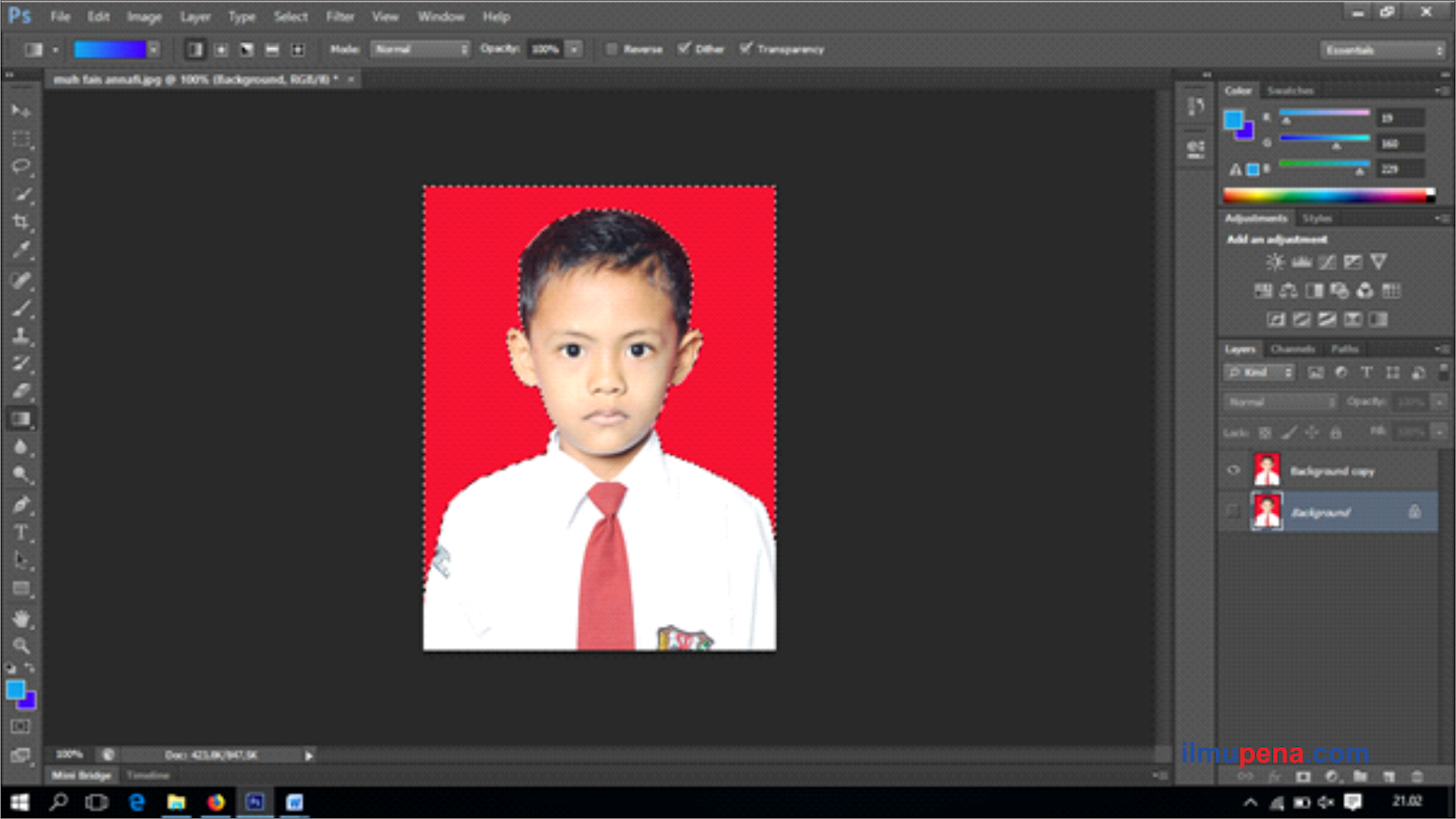Choose the Diamond Gradient style
The width and height of the screenshot is (1456, 819).
pyautogui.click(x=298, y=49)
